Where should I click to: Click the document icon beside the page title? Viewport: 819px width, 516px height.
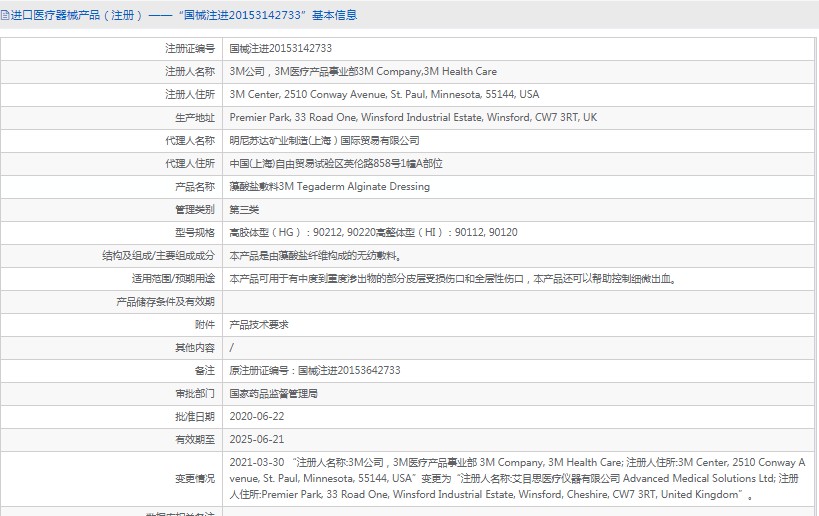(x=4, y=15)
